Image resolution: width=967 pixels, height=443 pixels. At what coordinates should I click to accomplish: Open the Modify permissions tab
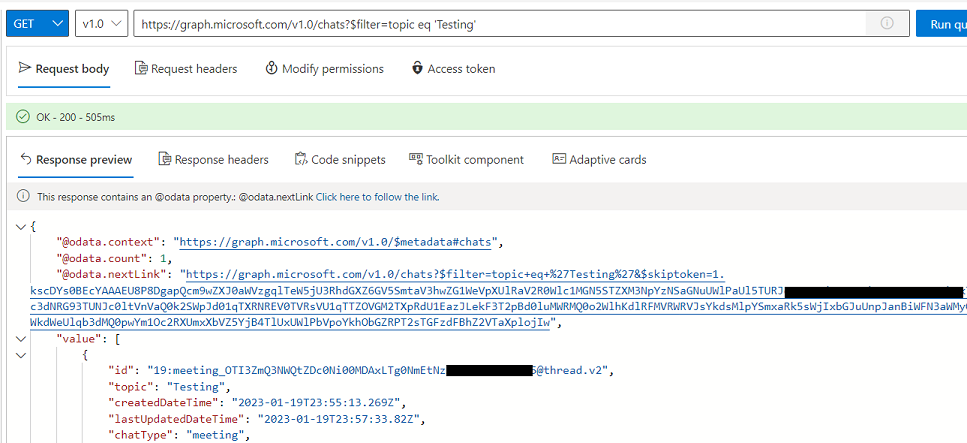[324, 69]
